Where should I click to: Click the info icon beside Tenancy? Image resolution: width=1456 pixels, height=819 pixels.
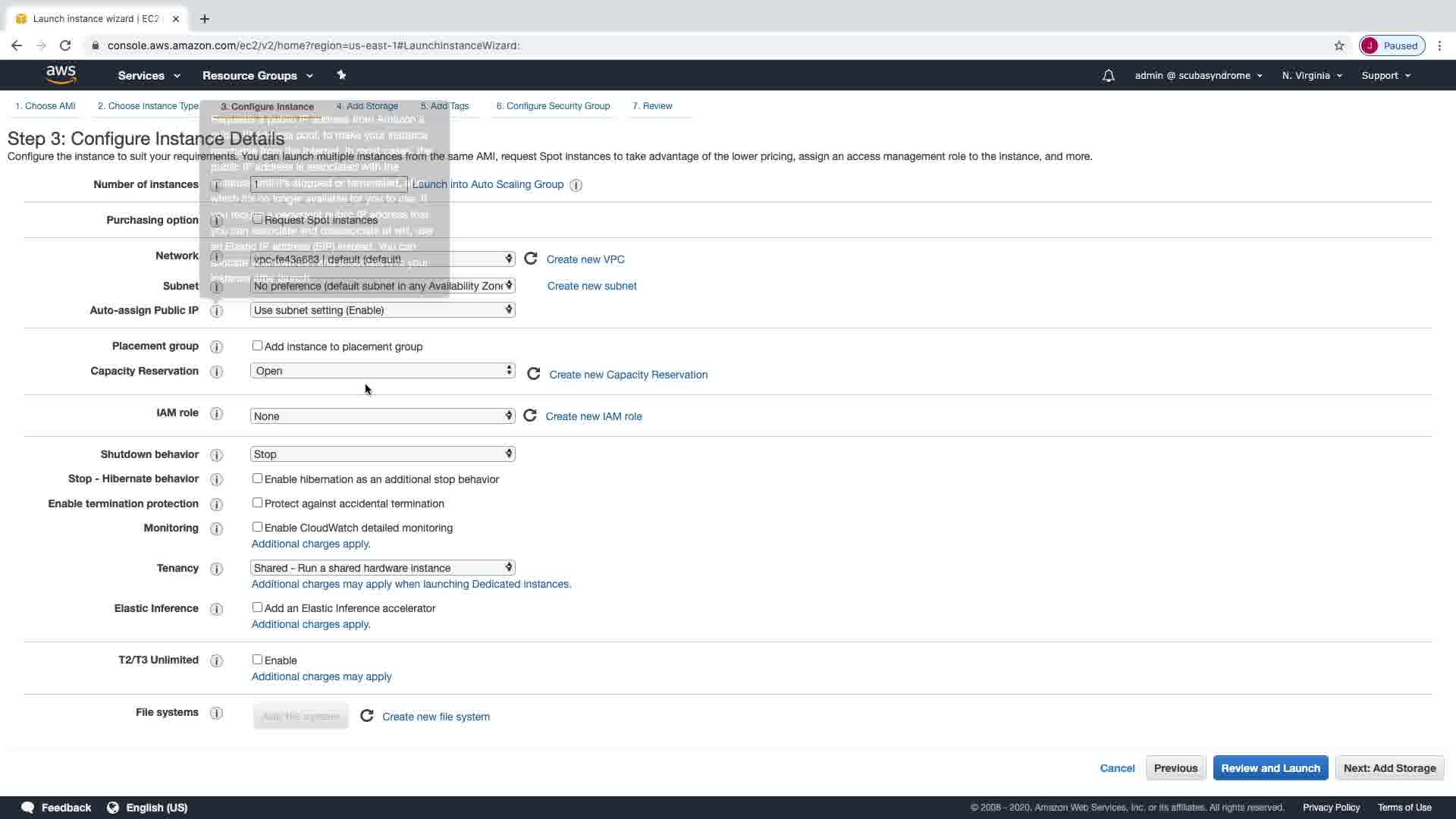click(x=216, y=569)
